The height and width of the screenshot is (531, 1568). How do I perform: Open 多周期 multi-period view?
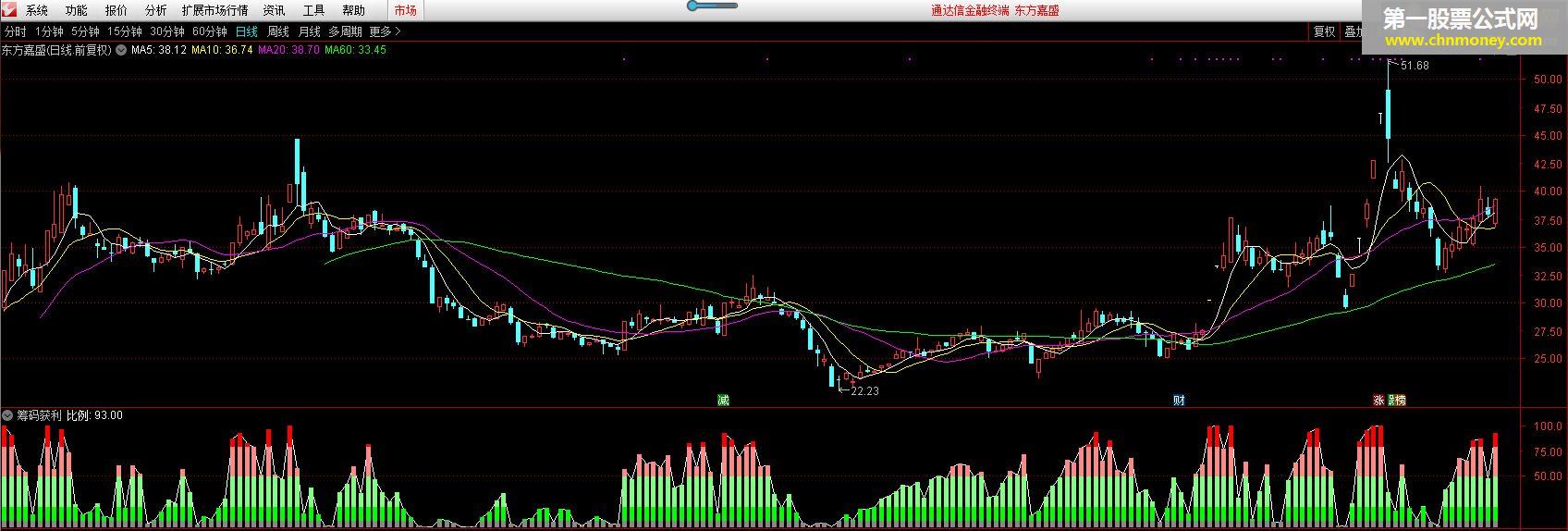[x=346, y=31]
